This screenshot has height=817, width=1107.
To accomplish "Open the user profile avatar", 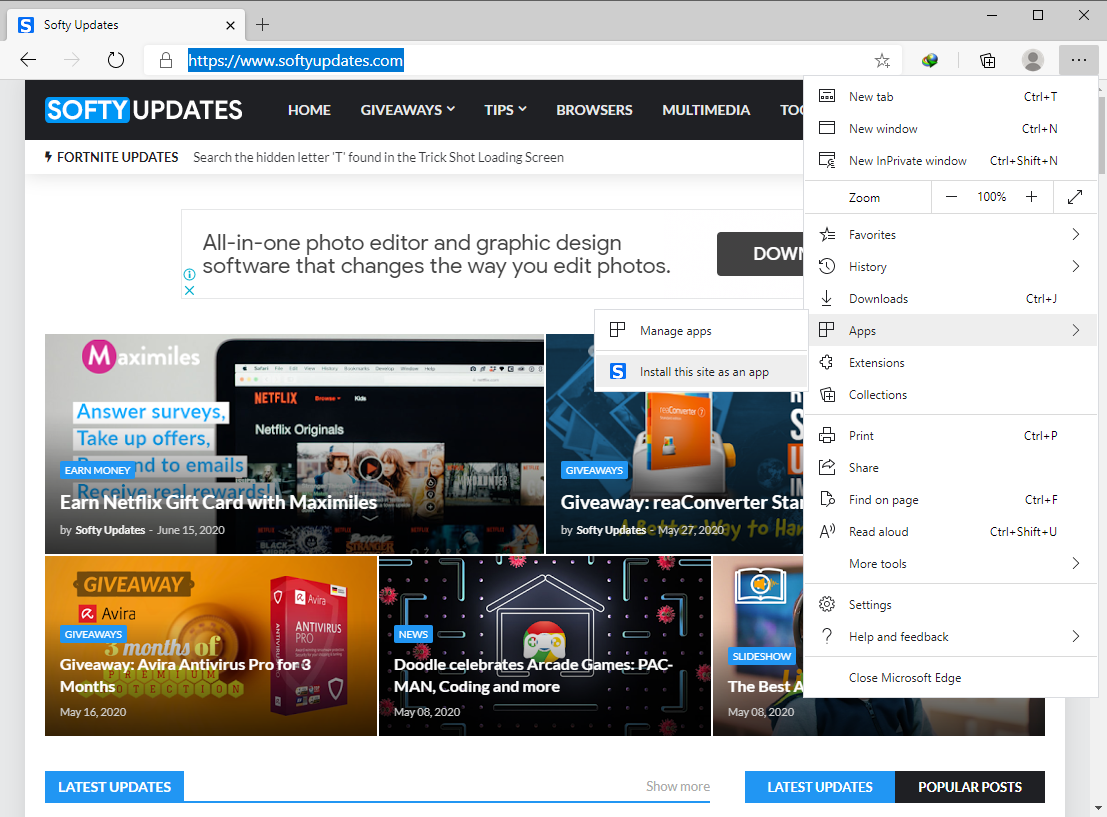I will pyautogui.click(x=1032, y=61).
